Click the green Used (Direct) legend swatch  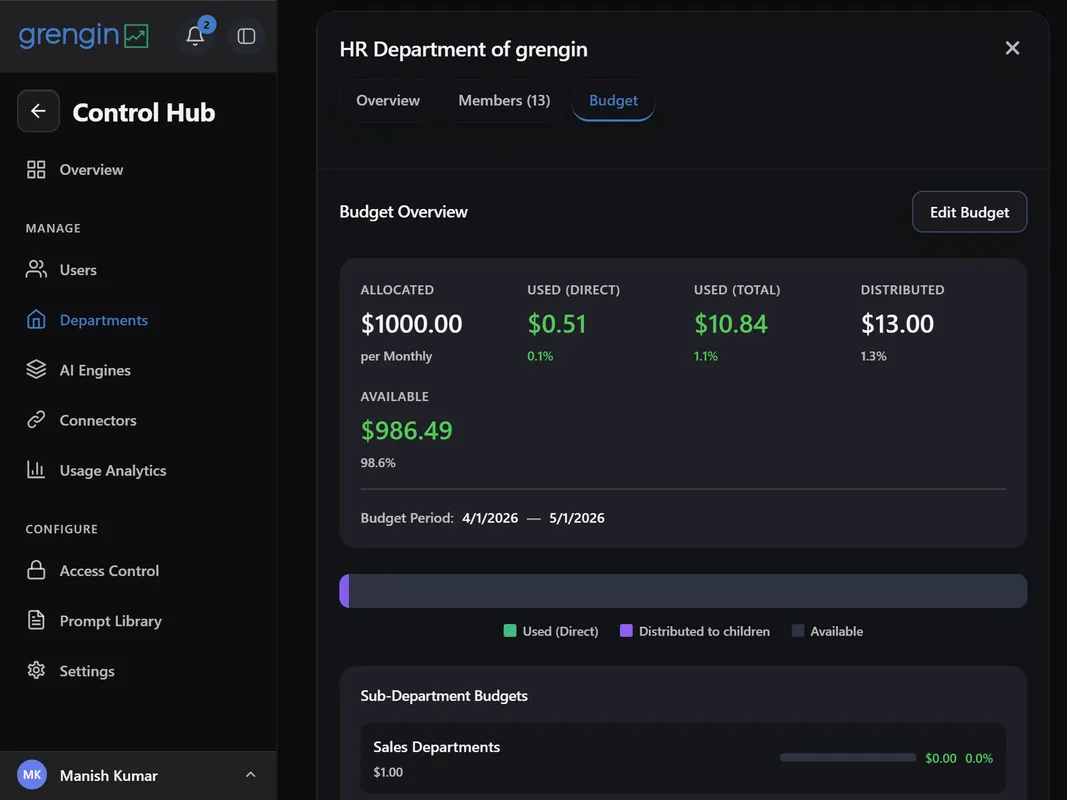(510, 631)
